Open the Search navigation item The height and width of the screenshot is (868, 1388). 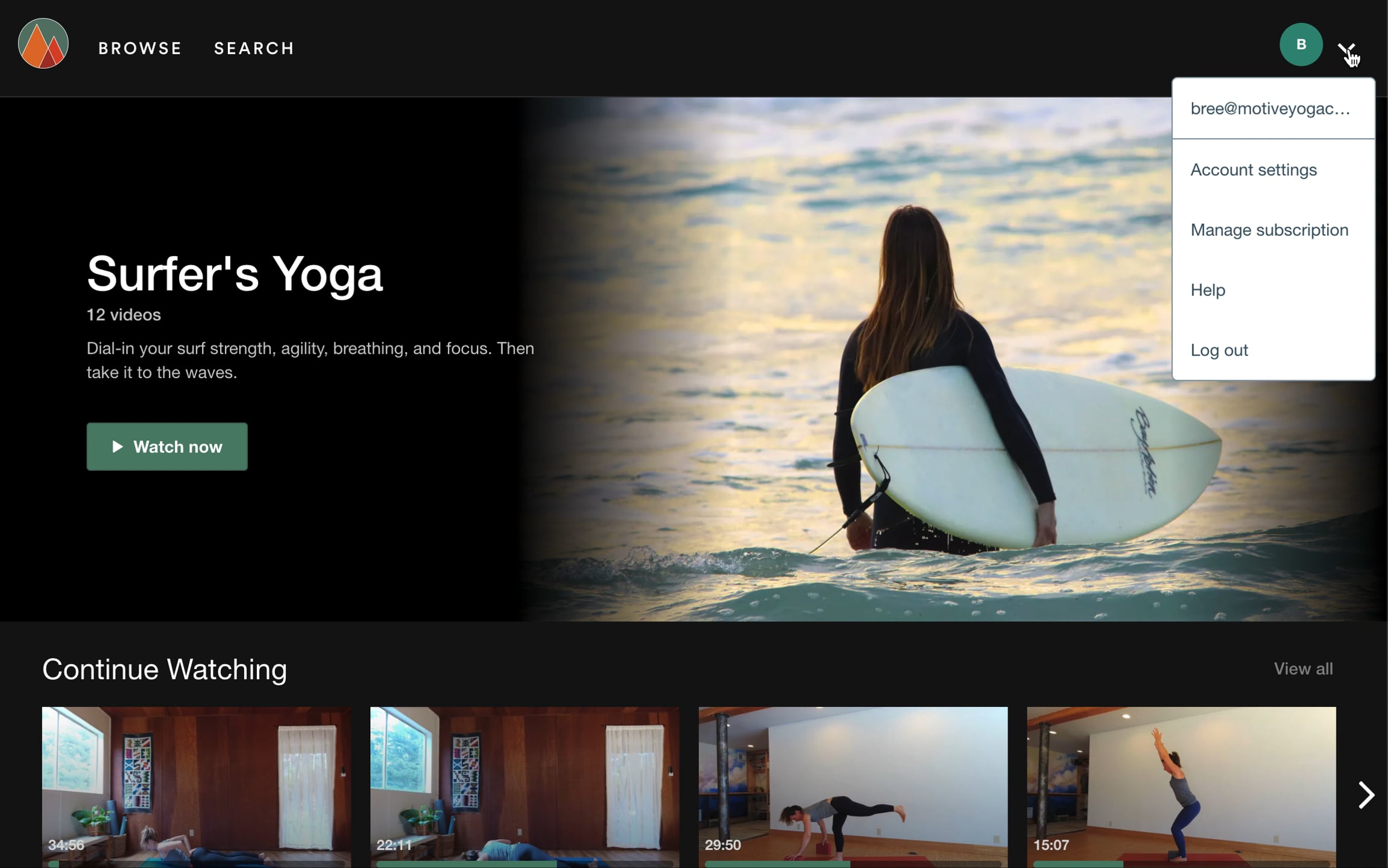pos(254,48)
